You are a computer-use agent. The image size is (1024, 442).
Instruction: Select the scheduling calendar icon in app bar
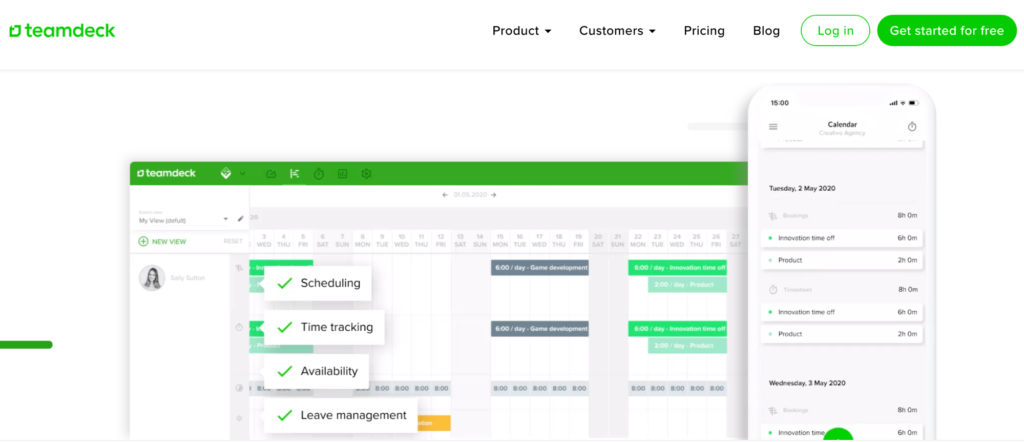(295, 174)
